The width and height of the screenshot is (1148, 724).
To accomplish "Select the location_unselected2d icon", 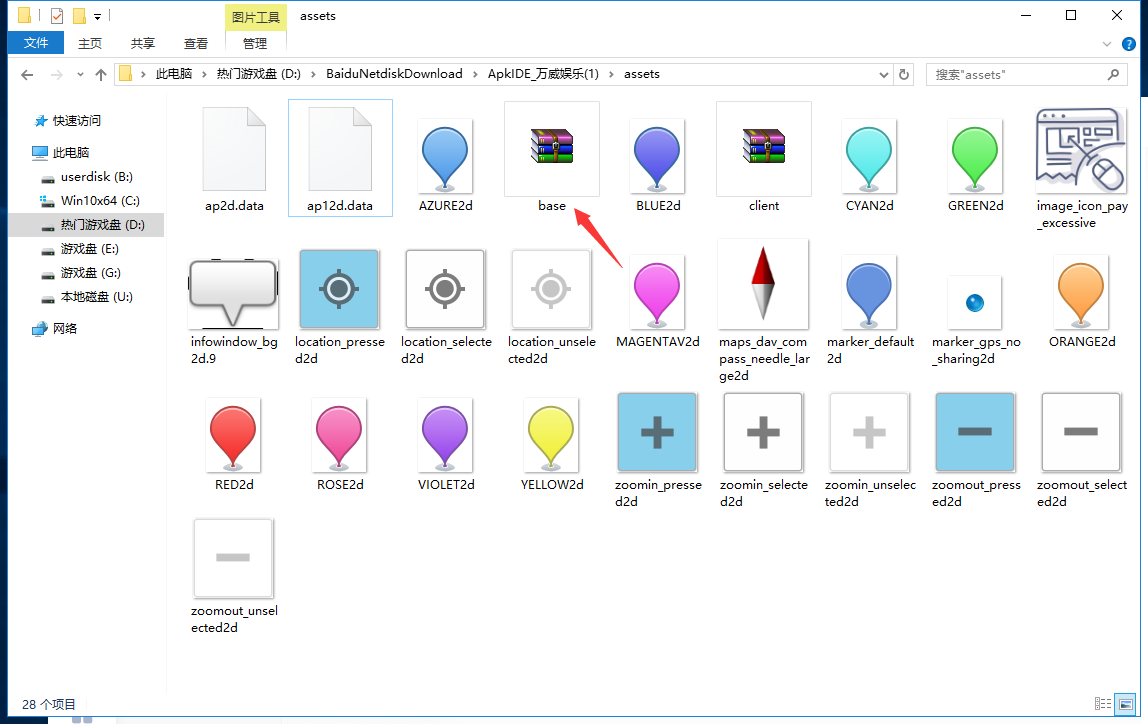I will pyautogui.click(x=551, y=289).
